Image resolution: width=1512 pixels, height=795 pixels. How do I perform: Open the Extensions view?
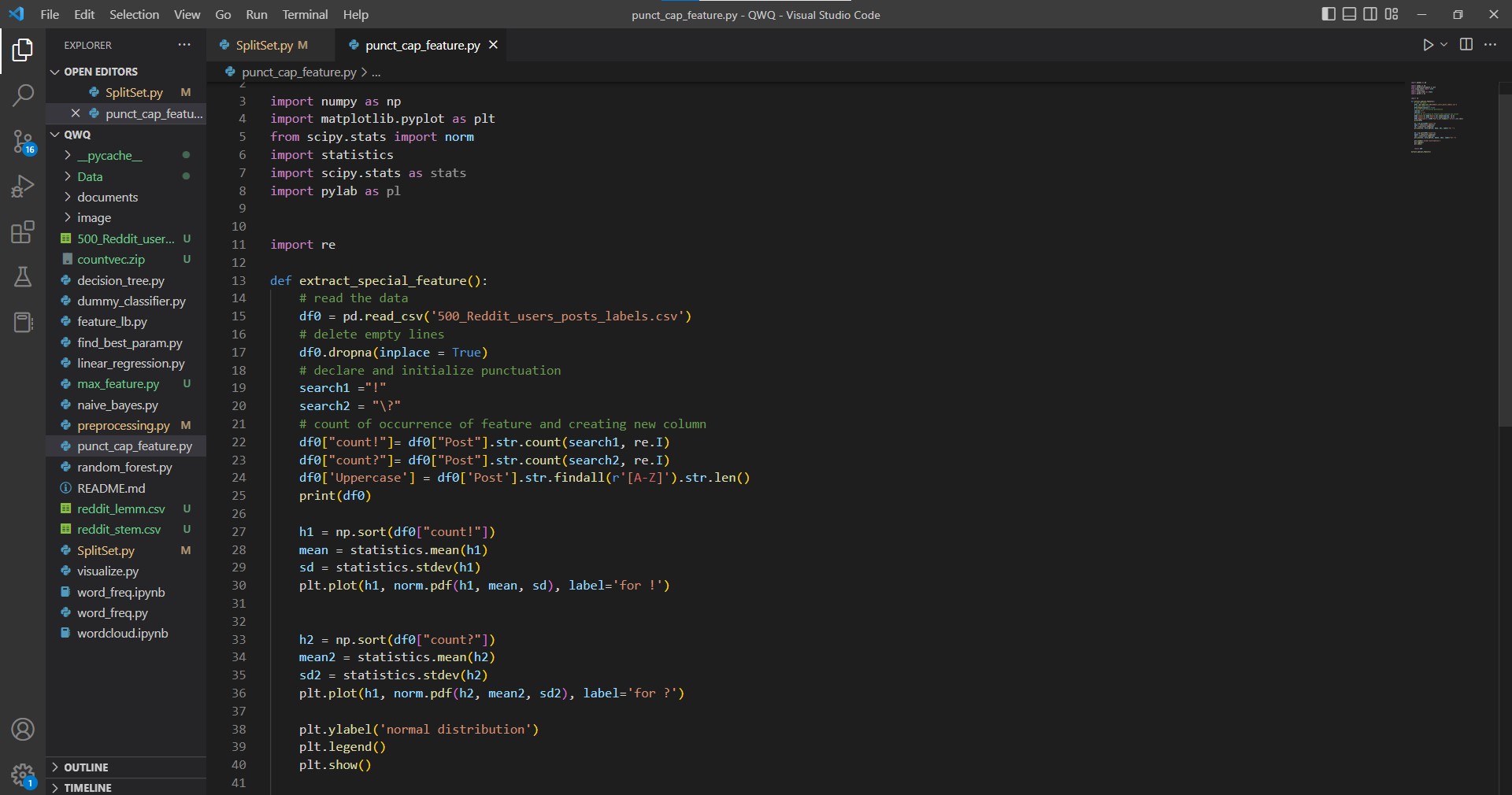(23, 231)
